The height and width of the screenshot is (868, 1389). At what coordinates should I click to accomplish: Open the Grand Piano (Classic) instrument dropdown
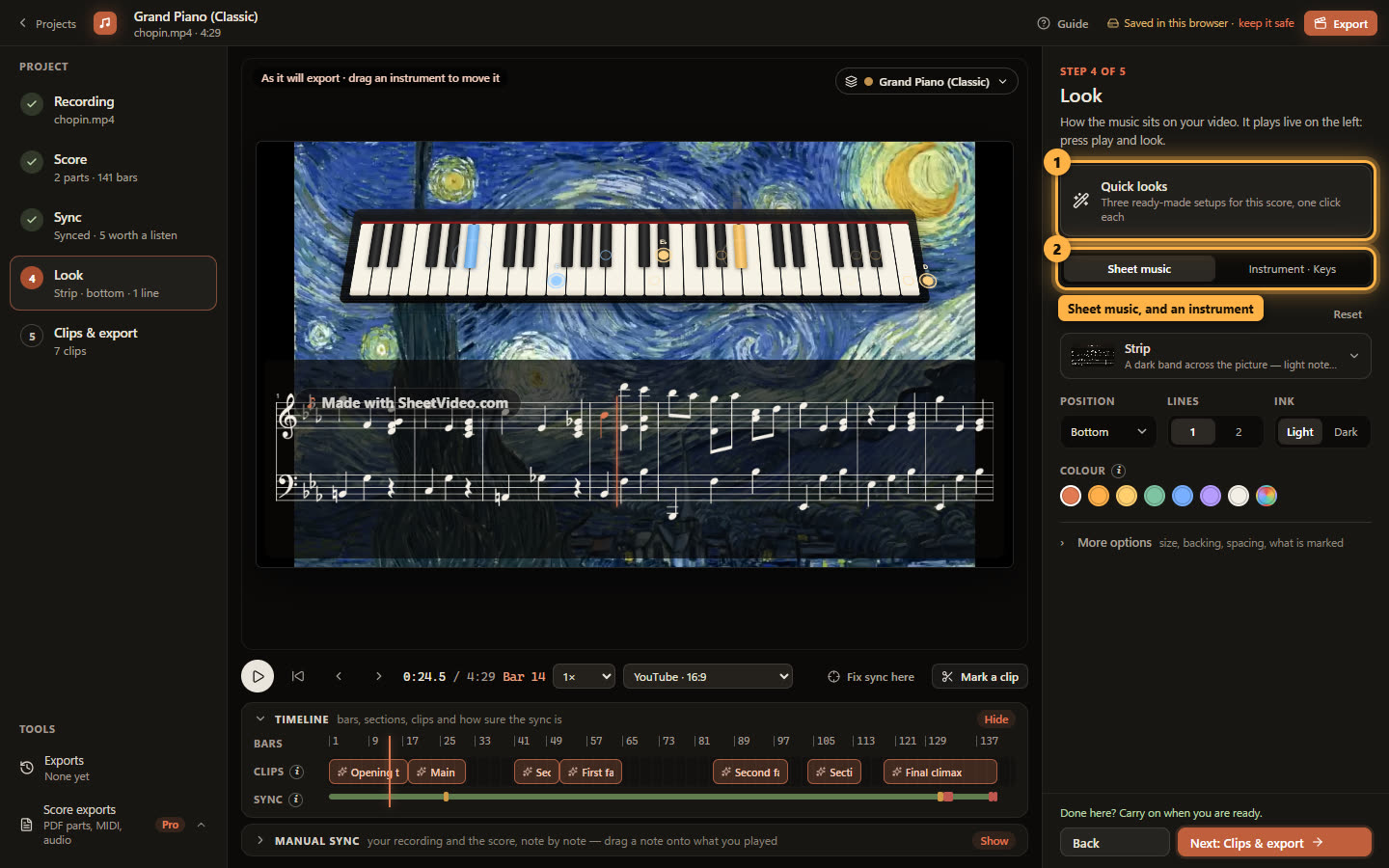point(926,82)
